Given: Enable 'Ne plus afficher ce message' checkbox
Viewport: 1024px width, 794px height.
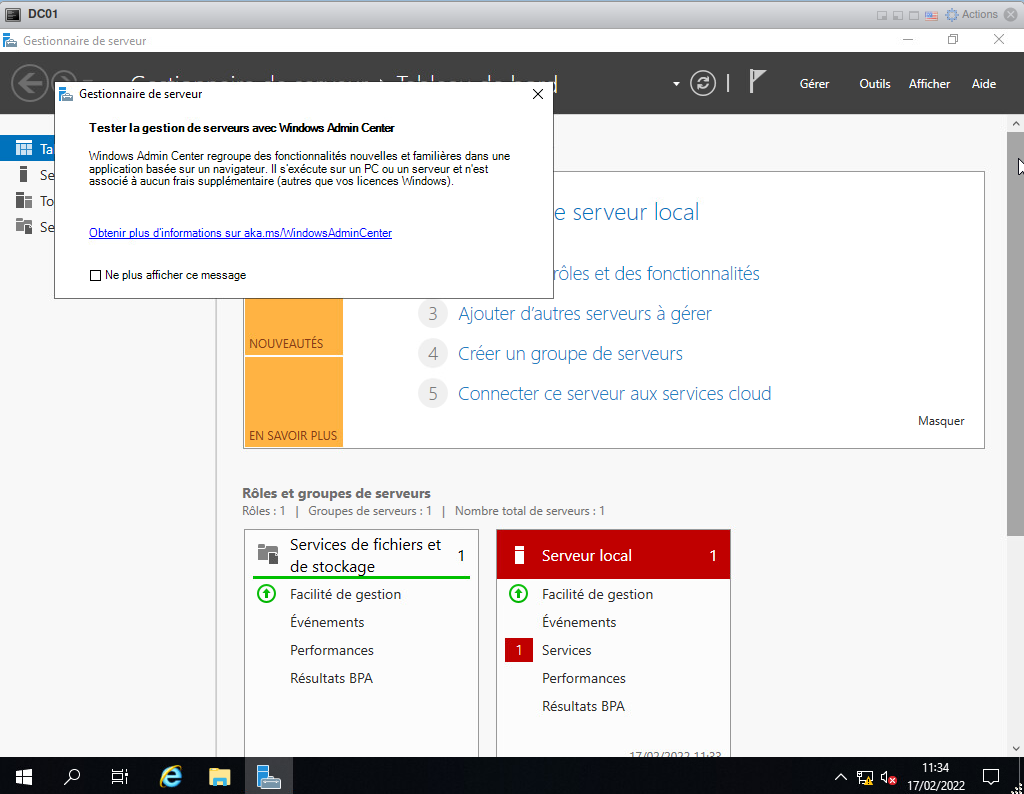Looking at the screenshot, I should (96, 275).
